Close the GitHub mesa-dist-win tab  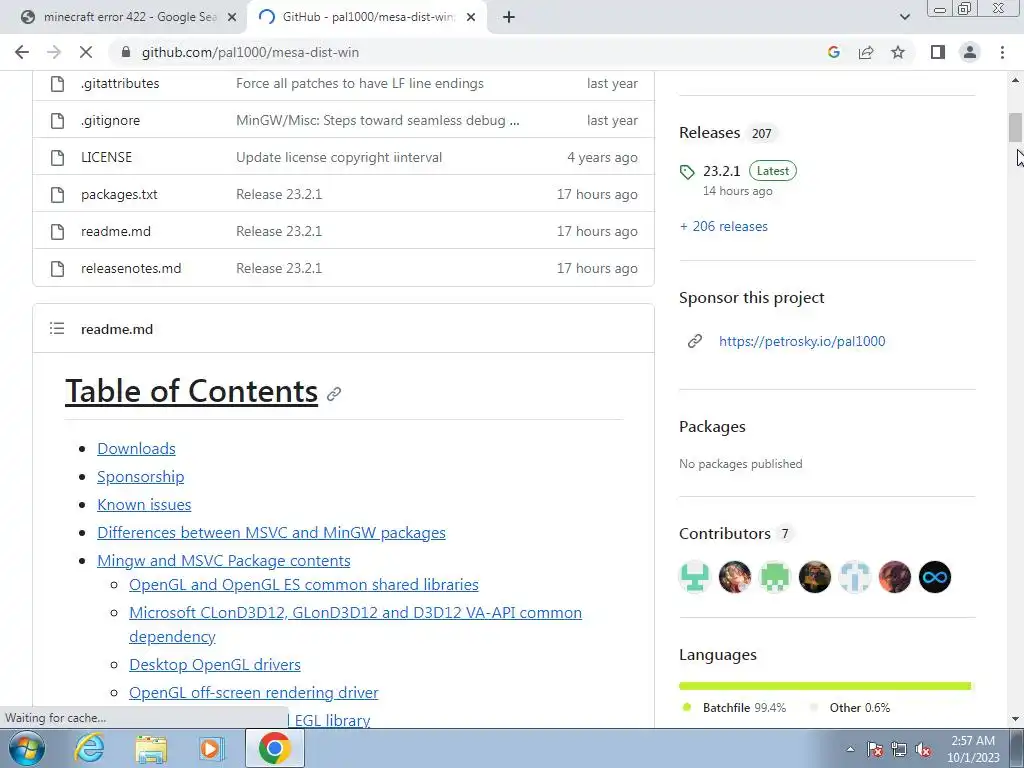[x=471, y=18]
